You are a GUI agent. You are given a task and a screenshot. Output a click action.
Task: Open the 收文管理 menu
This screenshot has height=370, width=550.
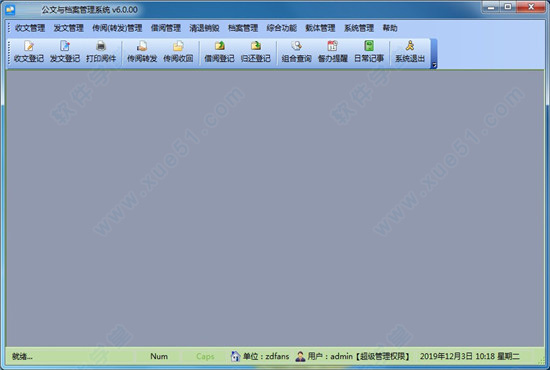tap(30, 28)
